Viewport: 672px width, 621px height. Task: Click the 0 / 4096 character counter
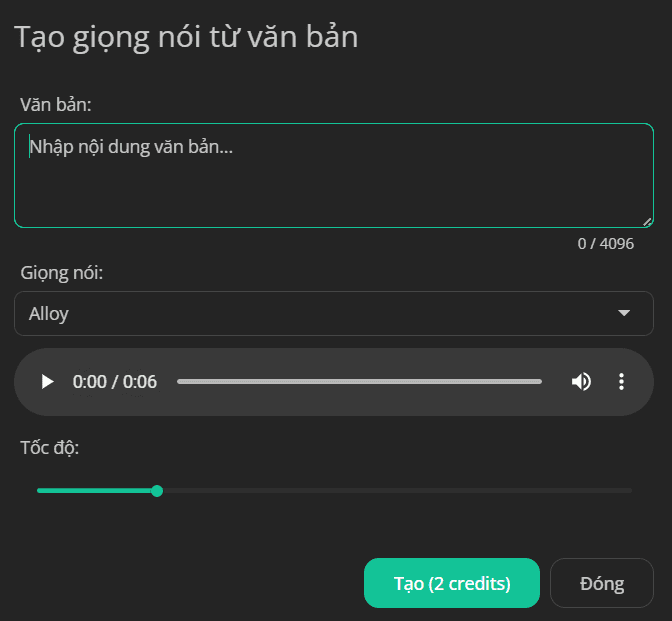tap(606, 243)
